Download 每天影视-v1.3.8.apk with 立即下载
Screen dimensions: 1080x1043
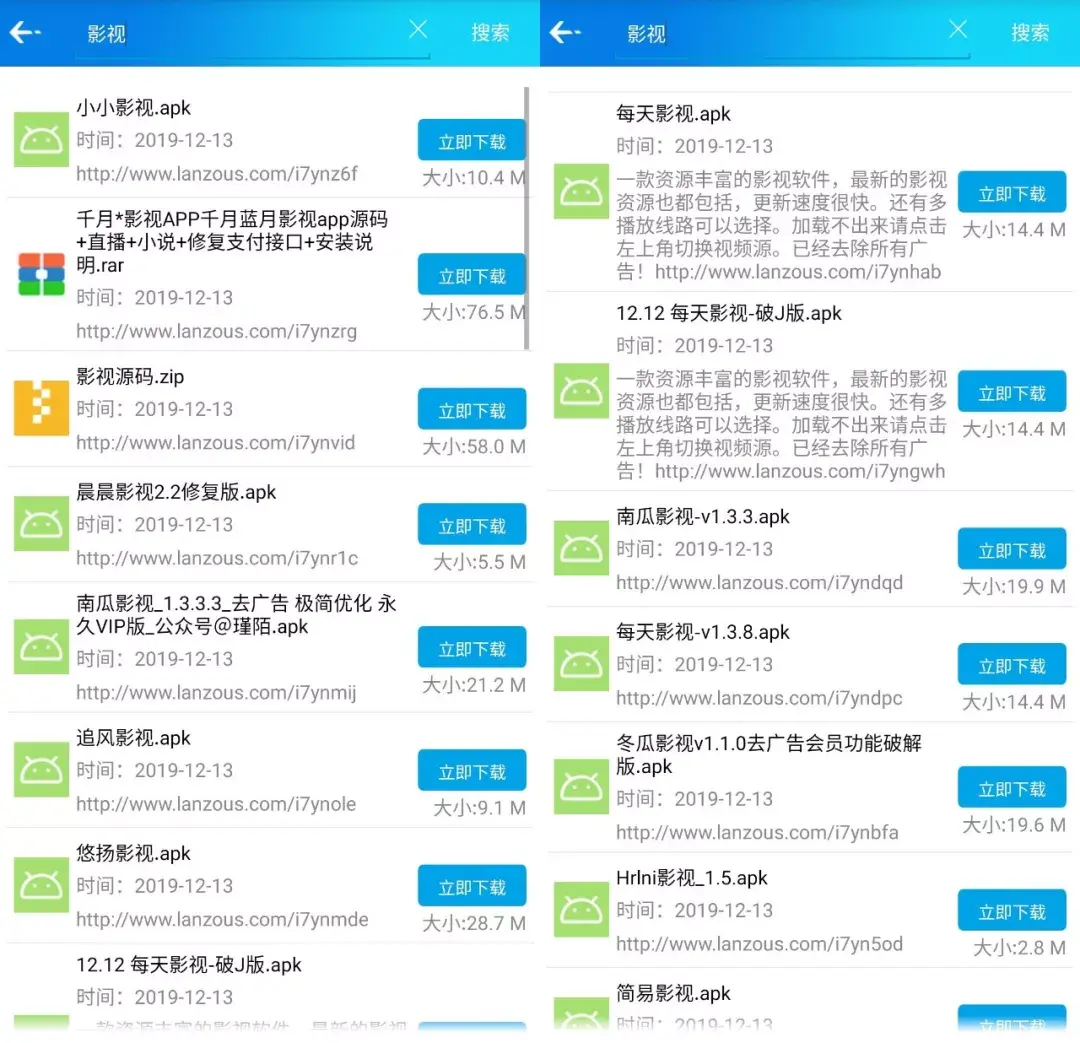tap(1012, 664)
